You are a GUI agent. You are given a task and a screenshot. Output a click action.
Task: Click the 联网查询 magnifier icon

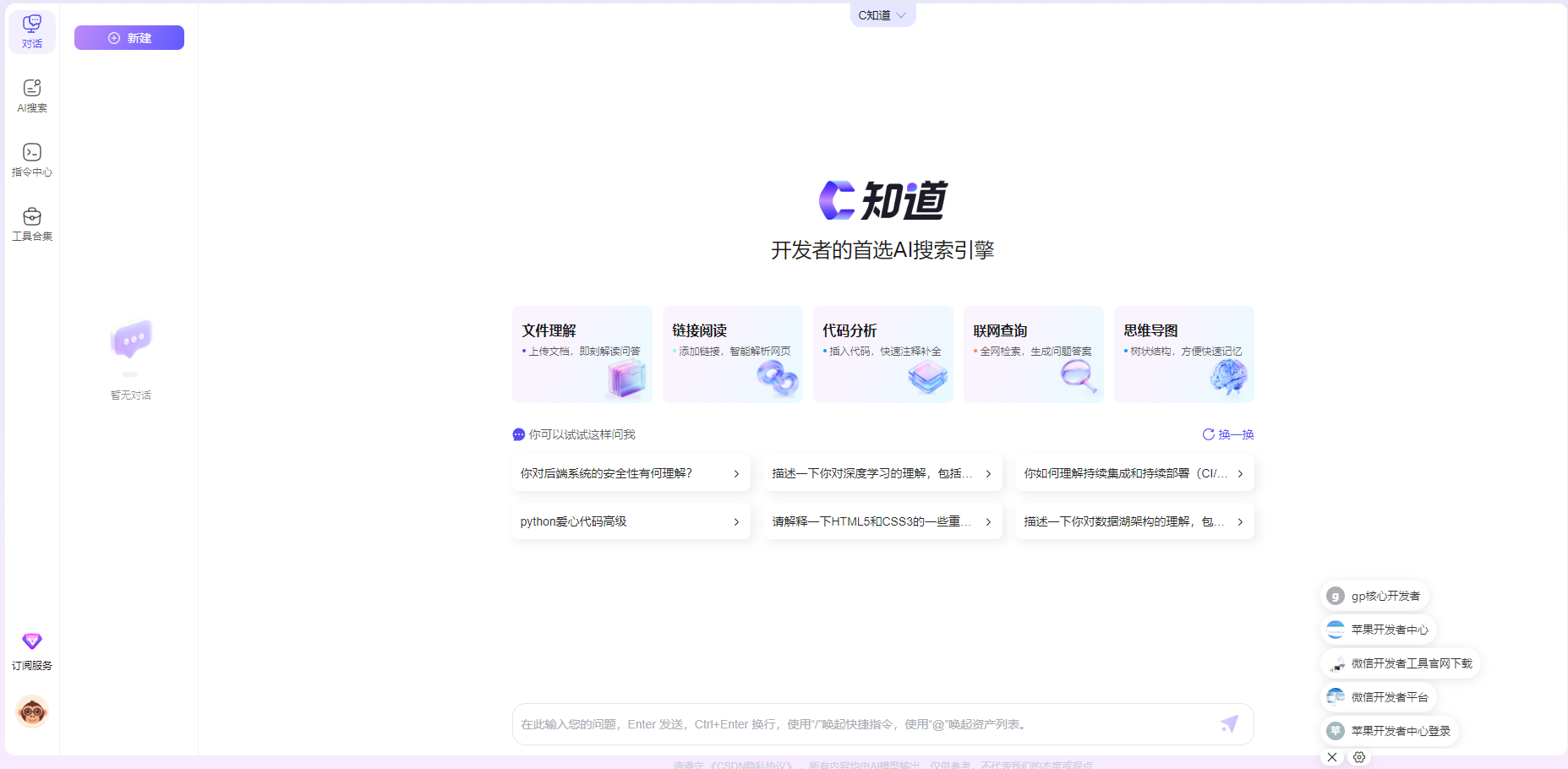(1079, 376)
